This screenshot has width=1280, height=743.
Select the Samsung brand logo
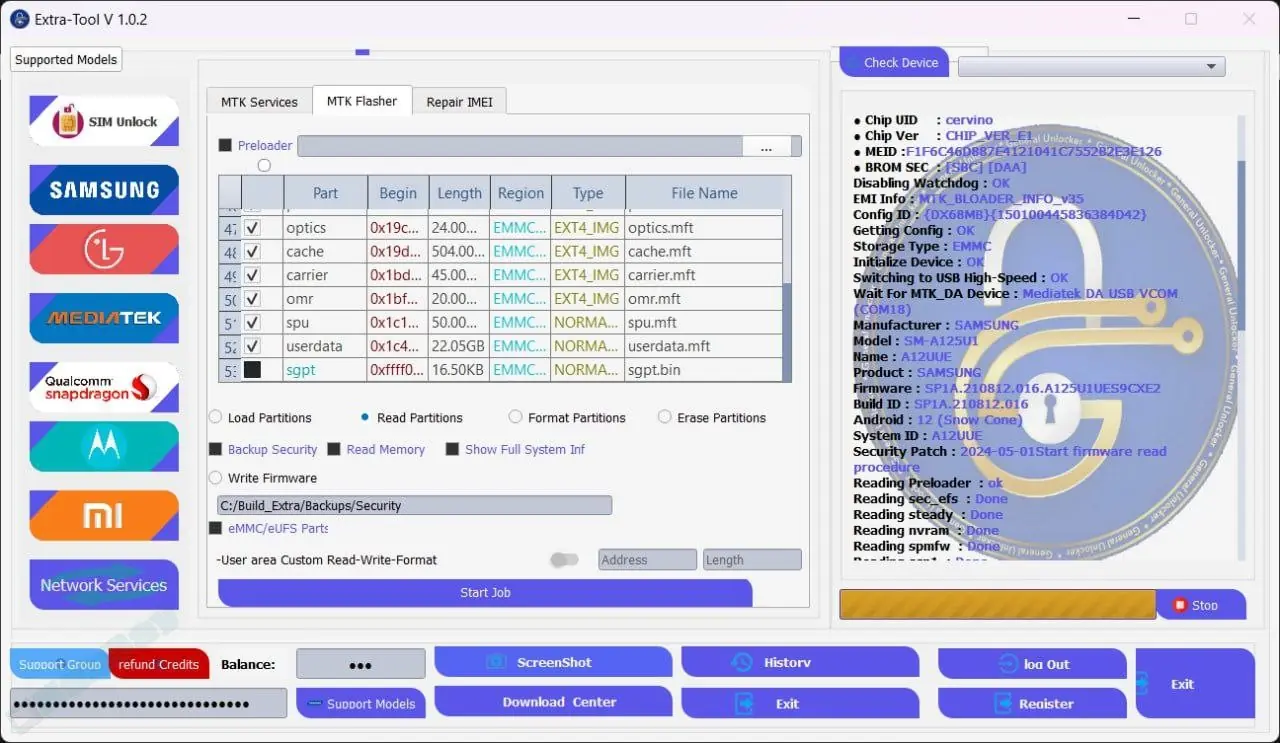[104, 189]
